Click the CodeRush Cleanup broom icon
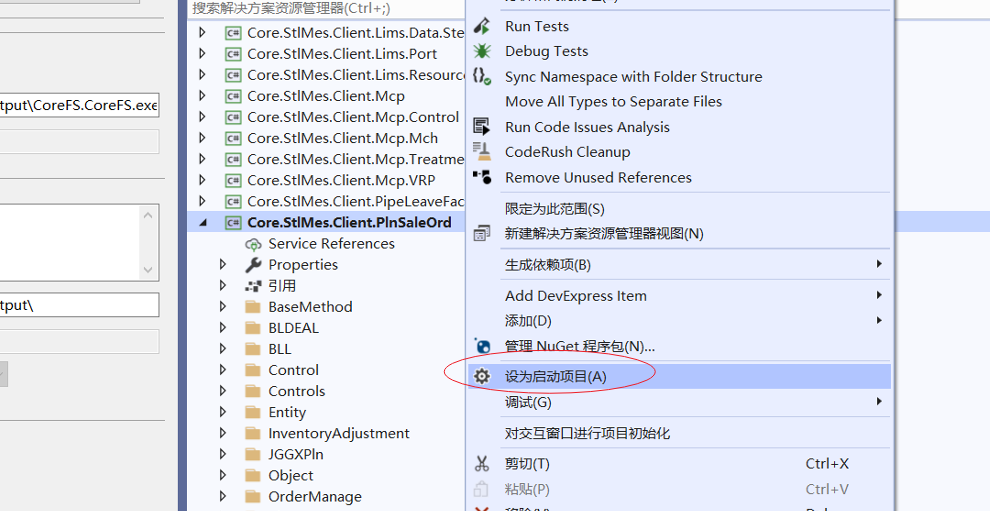The height and width of the screenshot is (511, 990). click(x=482, y=152)
